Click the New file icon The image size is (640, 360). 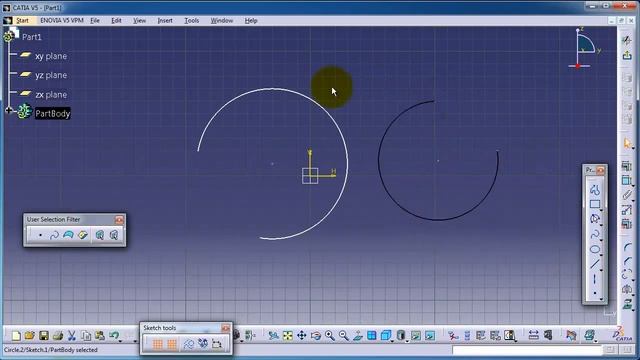point(16,336)
